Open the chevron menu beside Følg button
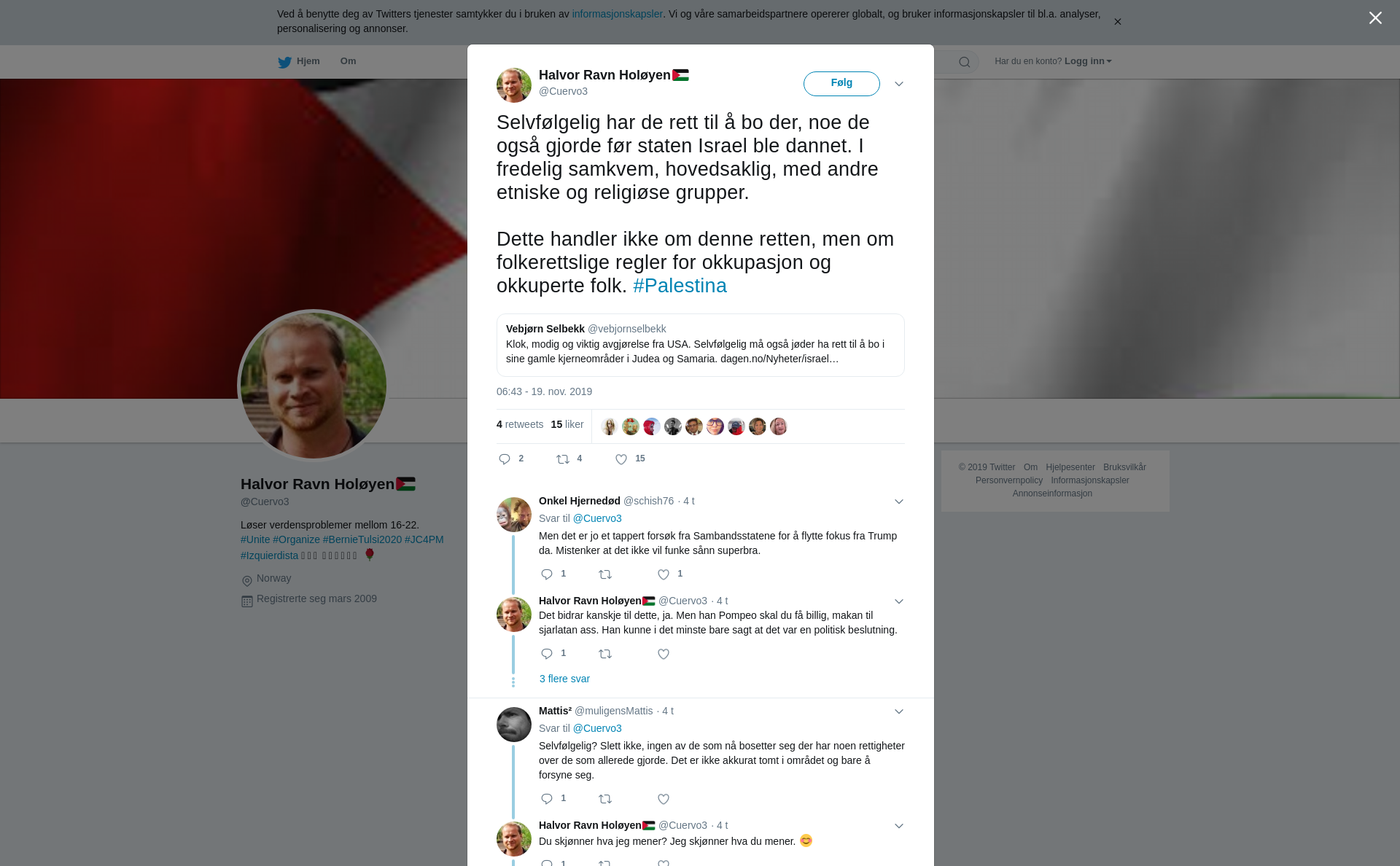This screenshot has width=1400, height=866. point(899,84)
